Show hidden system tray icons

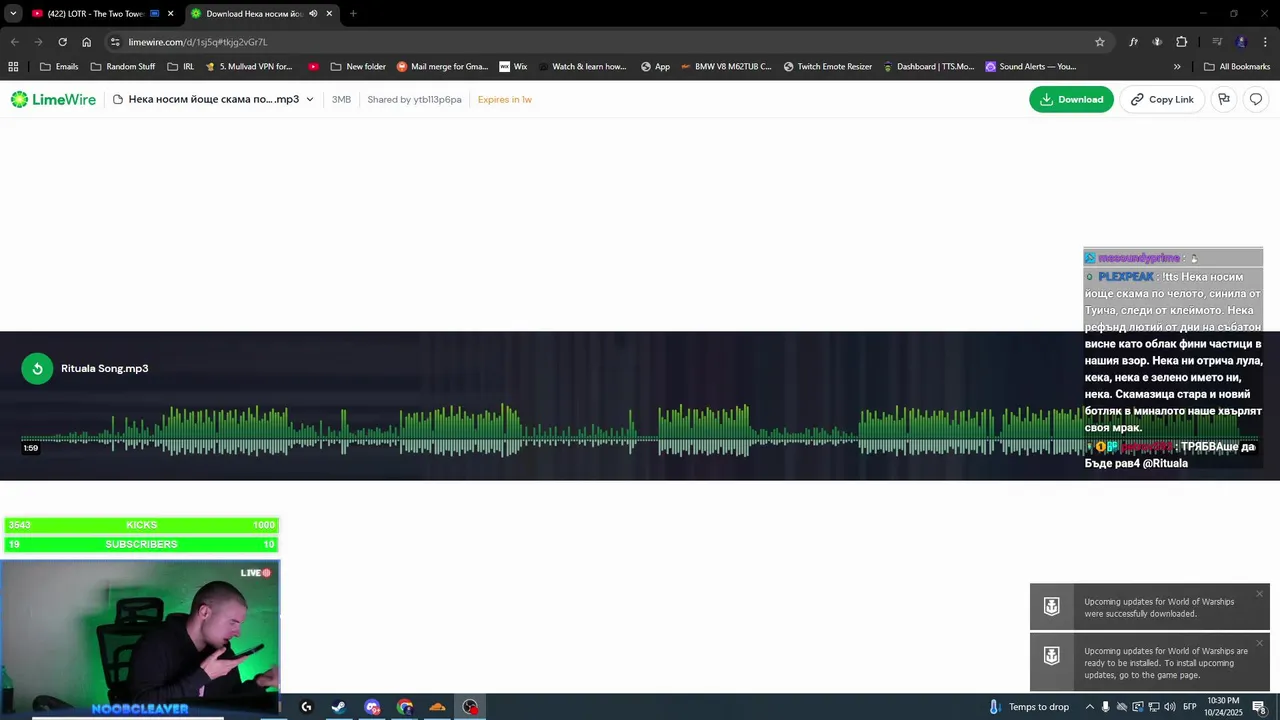pos(1089,707)
